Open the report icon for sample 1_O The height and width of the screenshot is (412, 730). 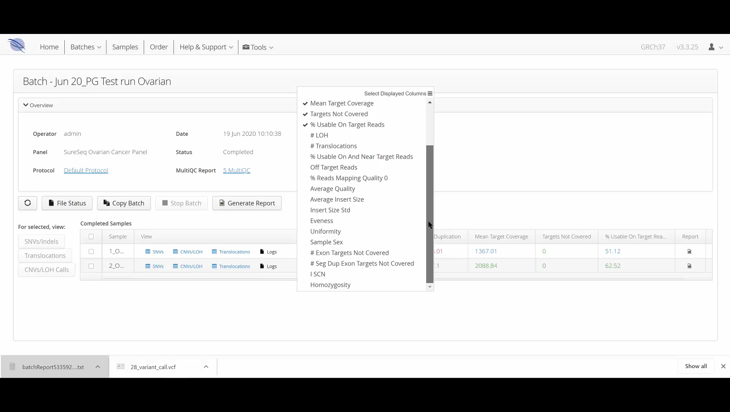point(689,252)
